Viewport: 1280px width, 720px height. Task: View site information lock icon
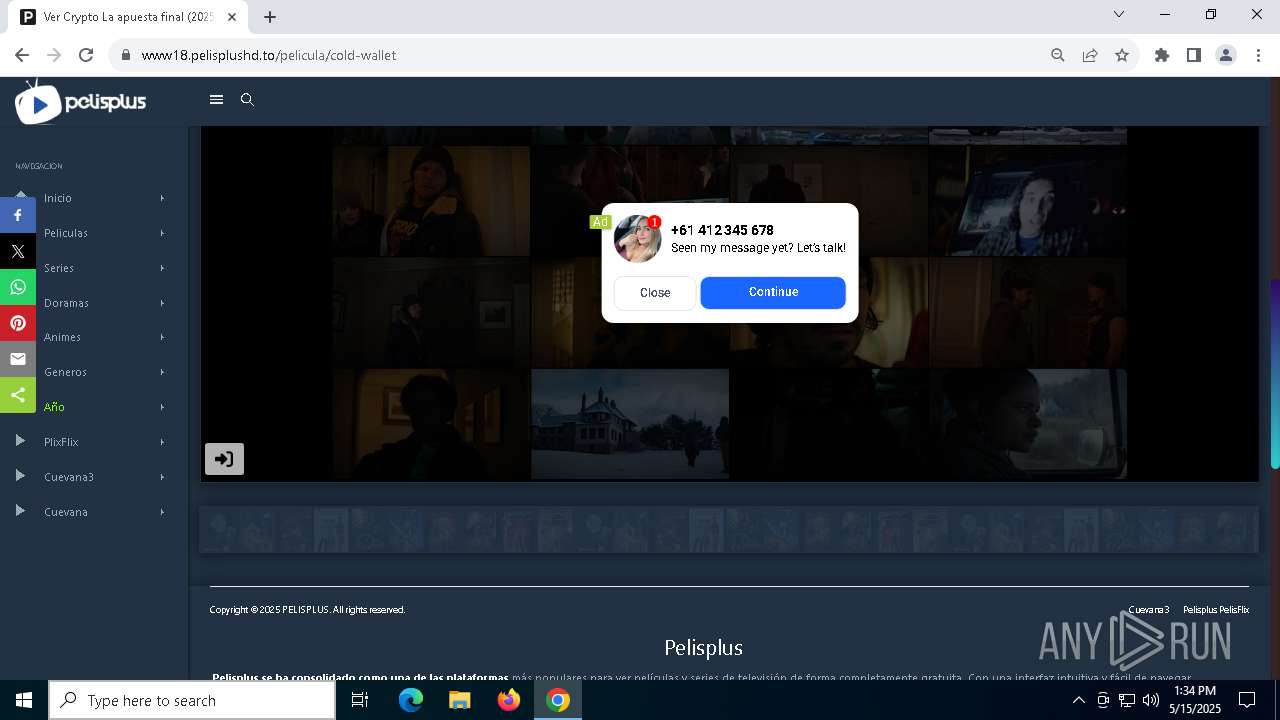[x=126, y=55]
